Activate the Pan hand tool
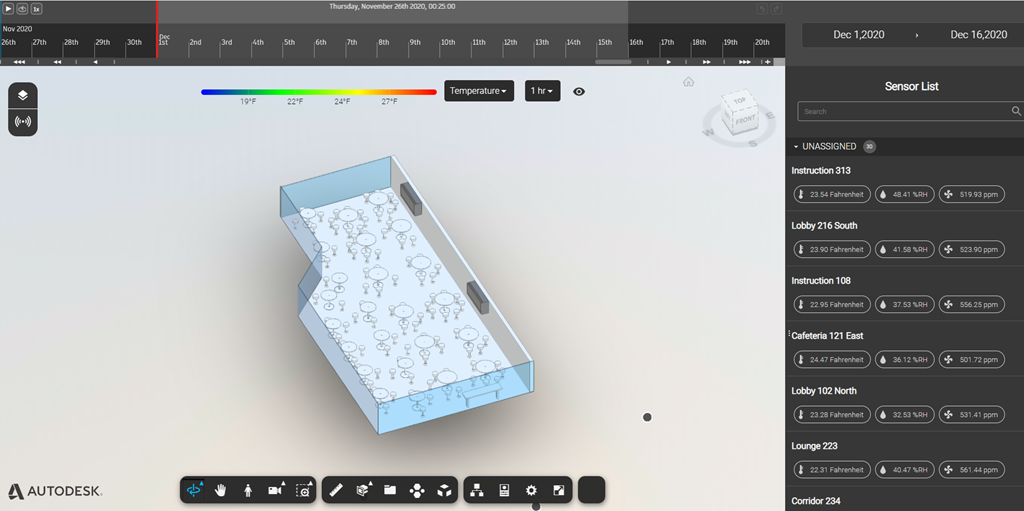This screenshot has height=511, width=1024. [x=220, y=490]
